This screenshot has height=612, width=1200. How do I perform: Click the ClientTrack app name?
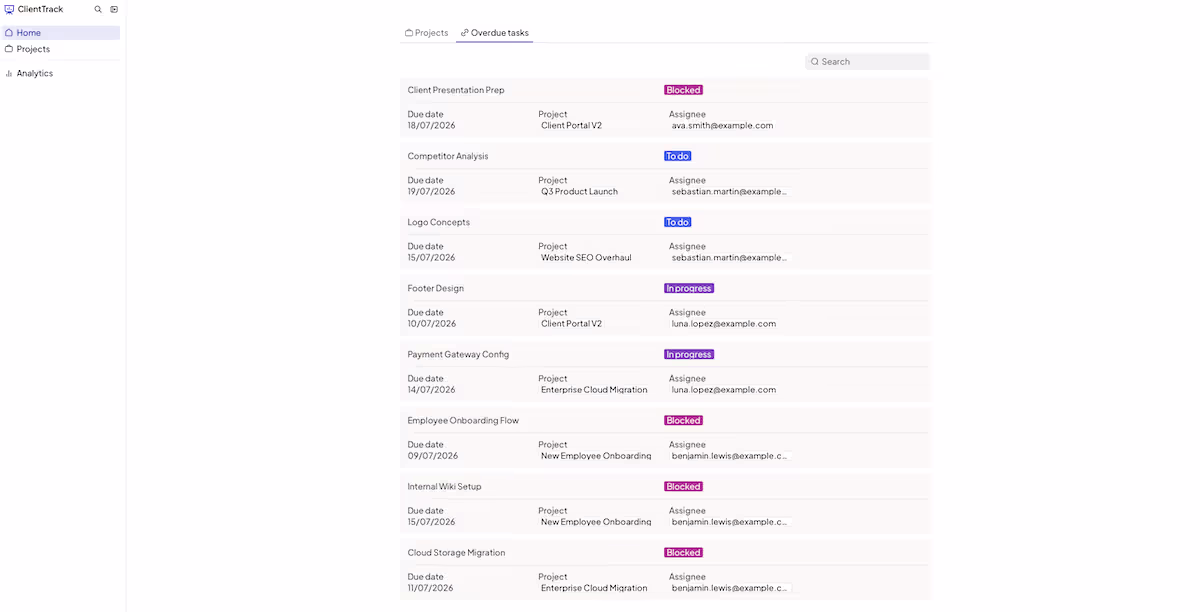tap(40, 9)
